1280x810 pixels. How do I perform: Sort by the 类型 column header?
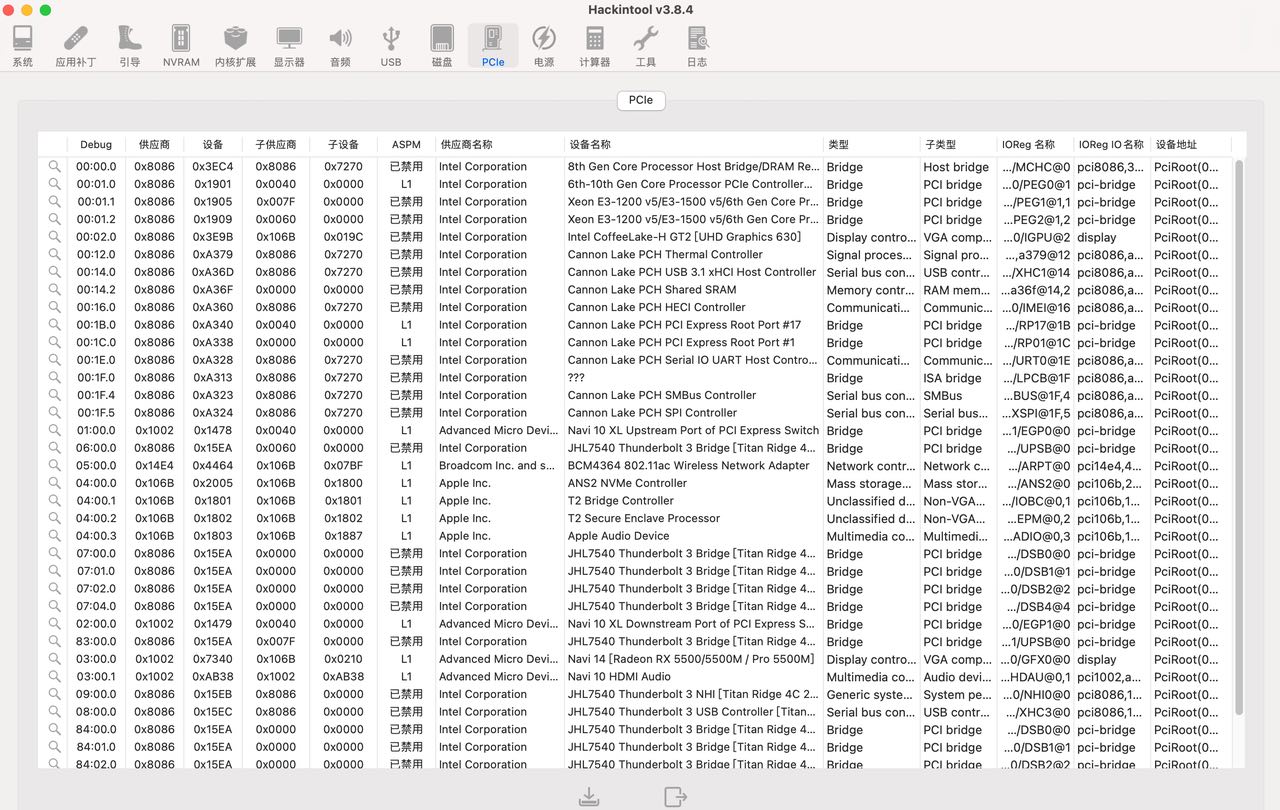[x=871, y=145]
